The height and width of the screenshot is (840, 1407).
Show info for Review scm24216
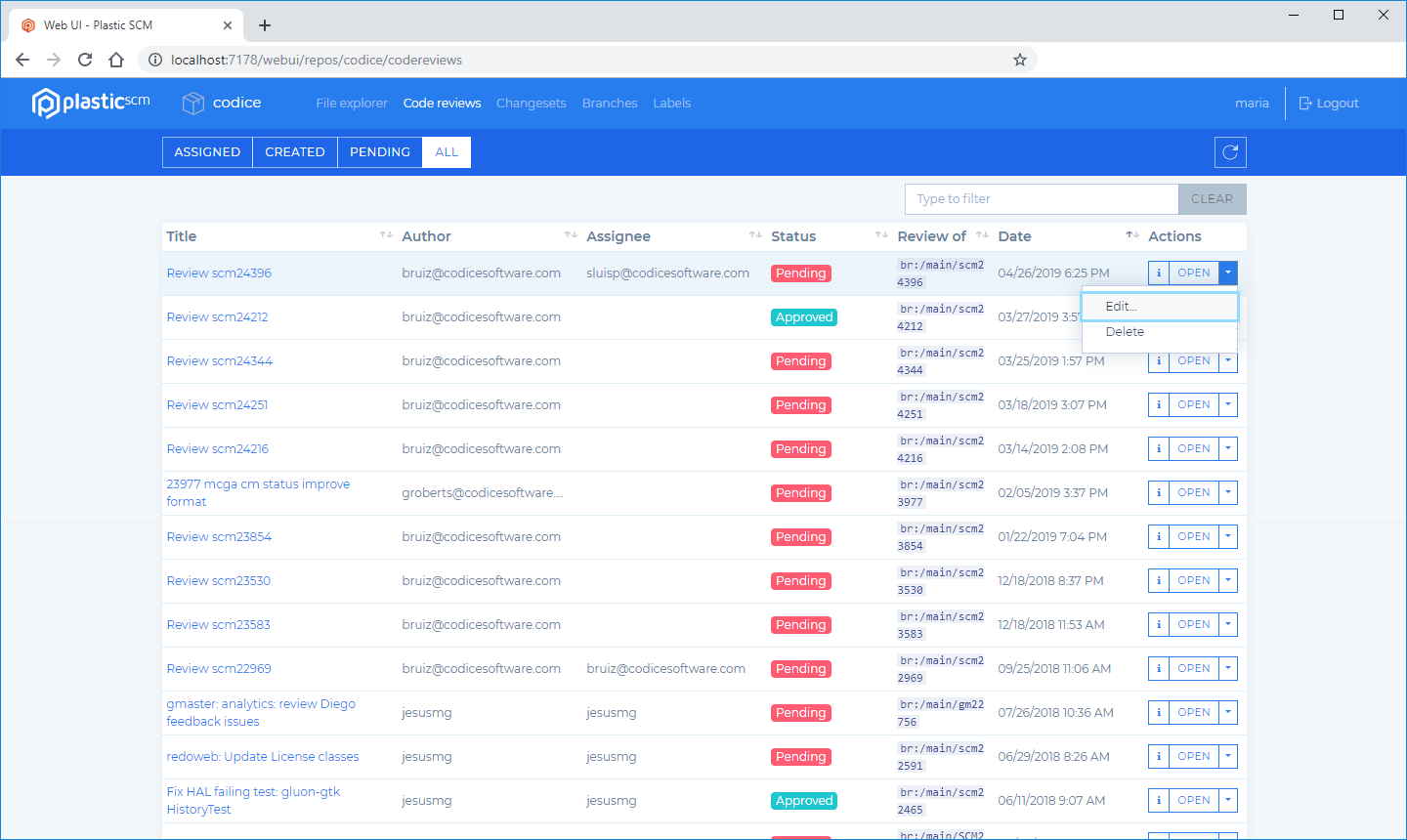tap(1159, 449)
